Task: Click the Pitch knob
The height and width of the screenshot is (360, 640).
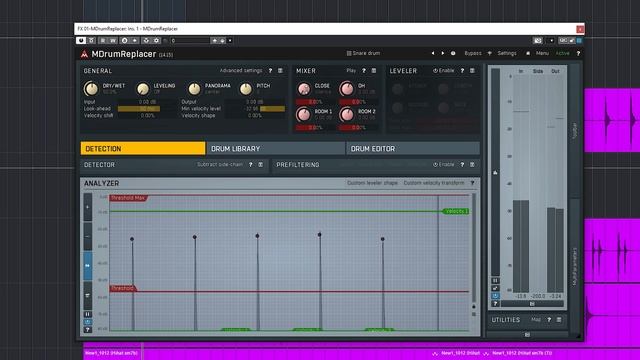Action: tap(246, 89)
